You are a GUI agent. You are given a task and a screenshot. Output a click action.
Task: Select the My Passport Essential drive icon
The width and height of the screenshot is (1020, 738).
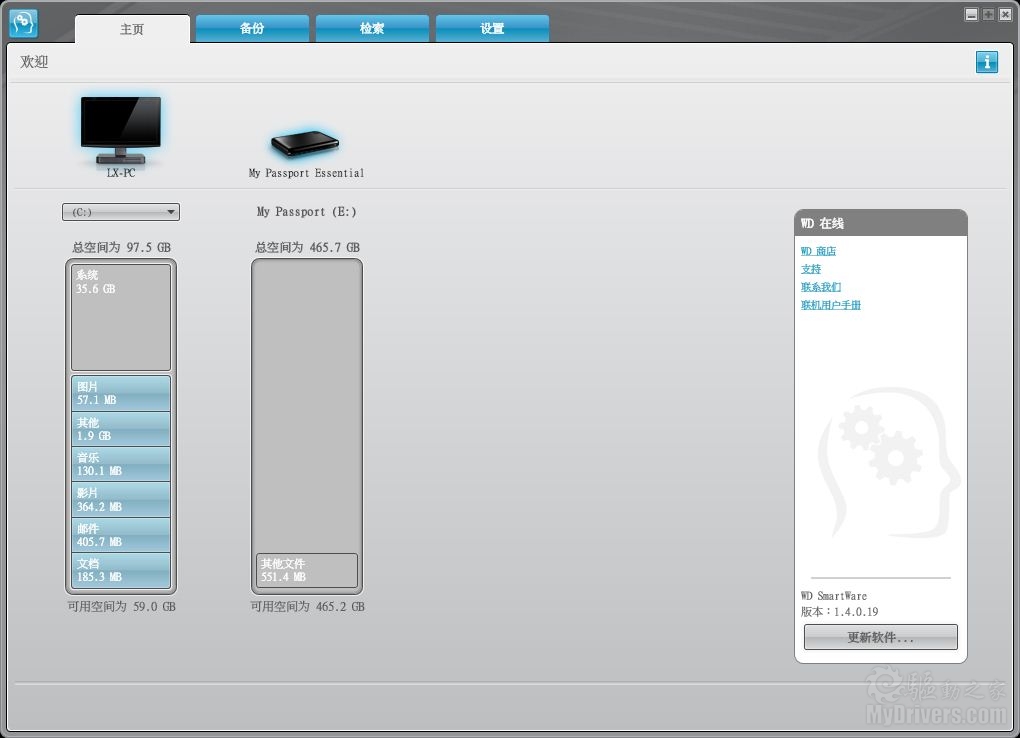click(x=305, y=144)
